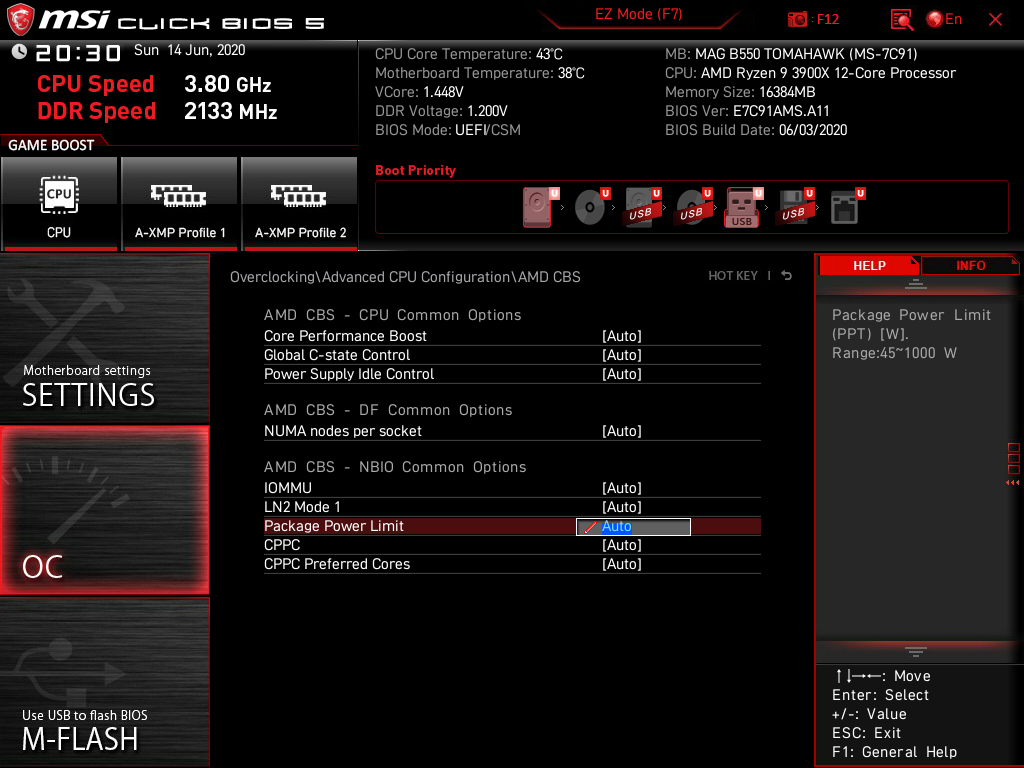Click the AMD CBS - CPU Common Options header
The image size is (1024, 768).
point(392,315)
